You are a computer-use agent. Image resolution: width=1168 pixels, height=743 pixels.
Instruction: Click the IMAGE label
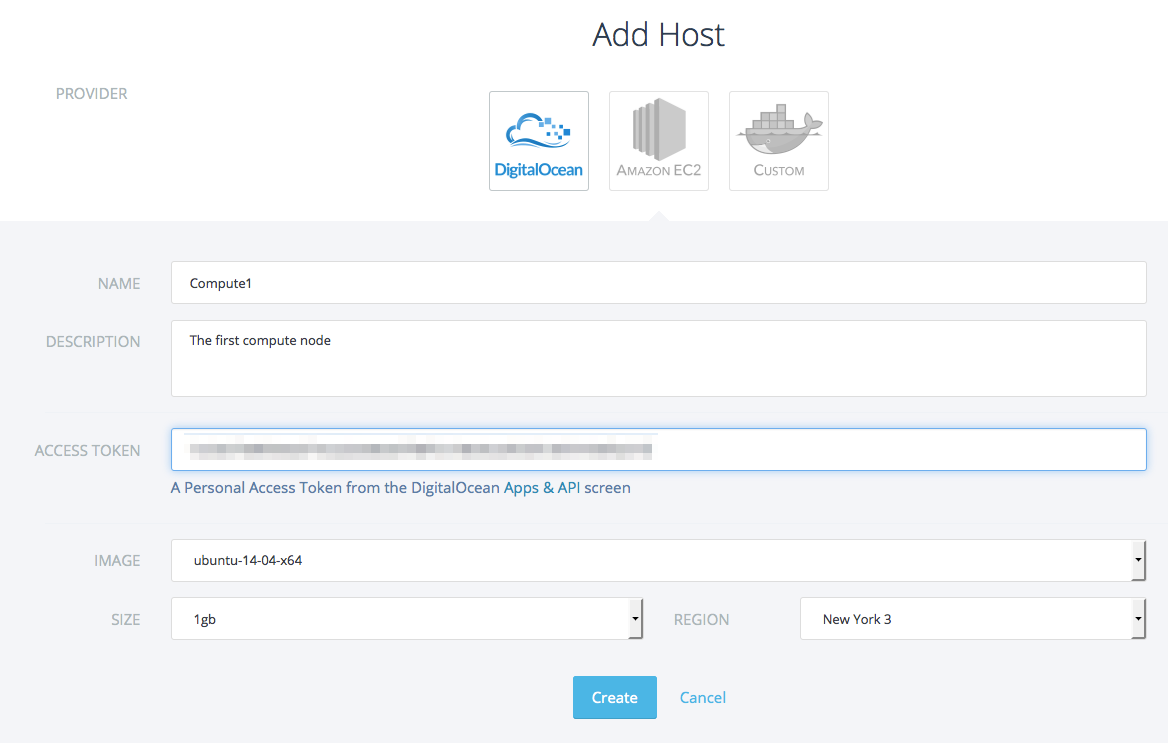pyautogui.click(x=117, y=561)
